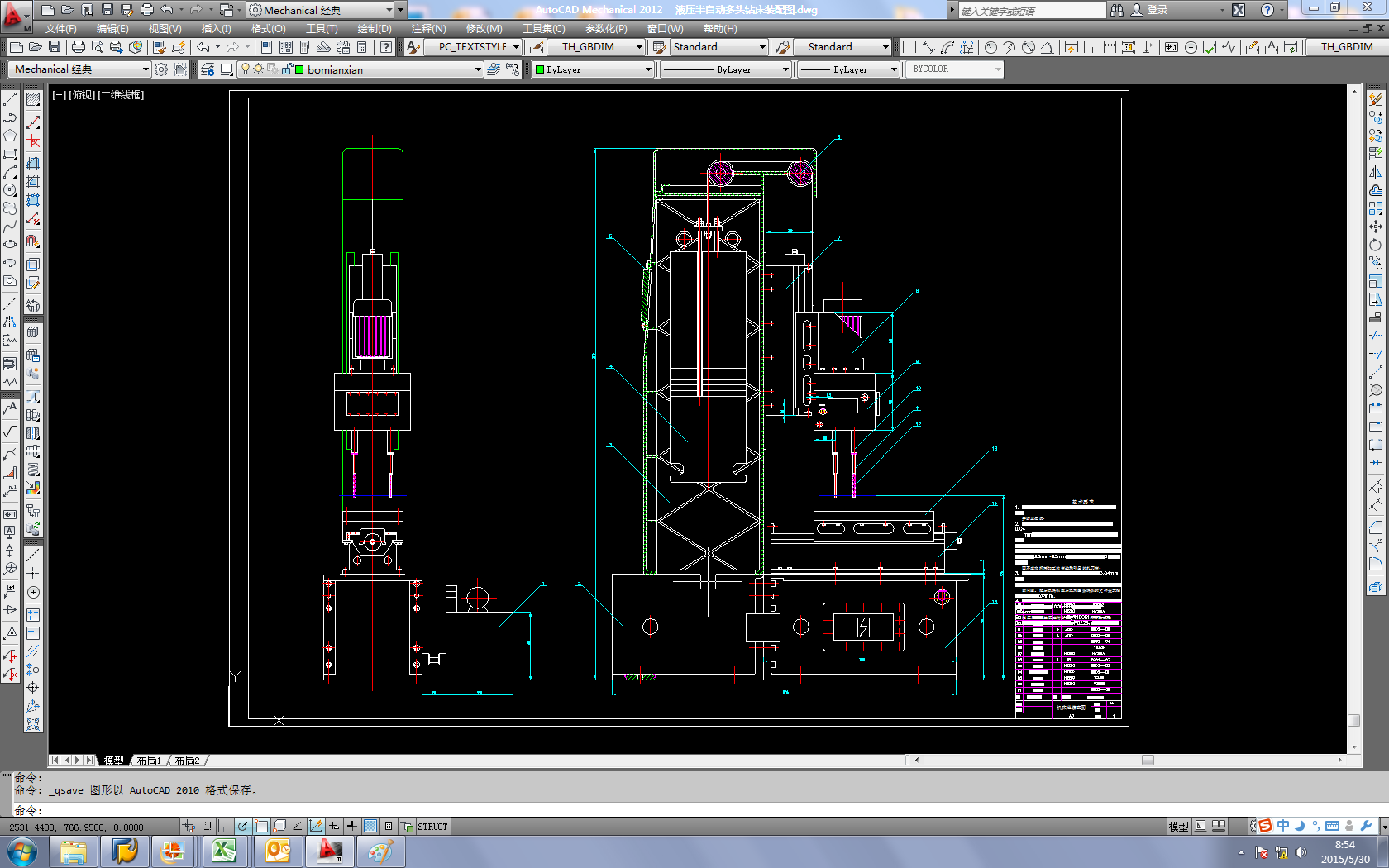Toggle Grid display in status bar
The image size is (1389, 868).
pos(207,826)
